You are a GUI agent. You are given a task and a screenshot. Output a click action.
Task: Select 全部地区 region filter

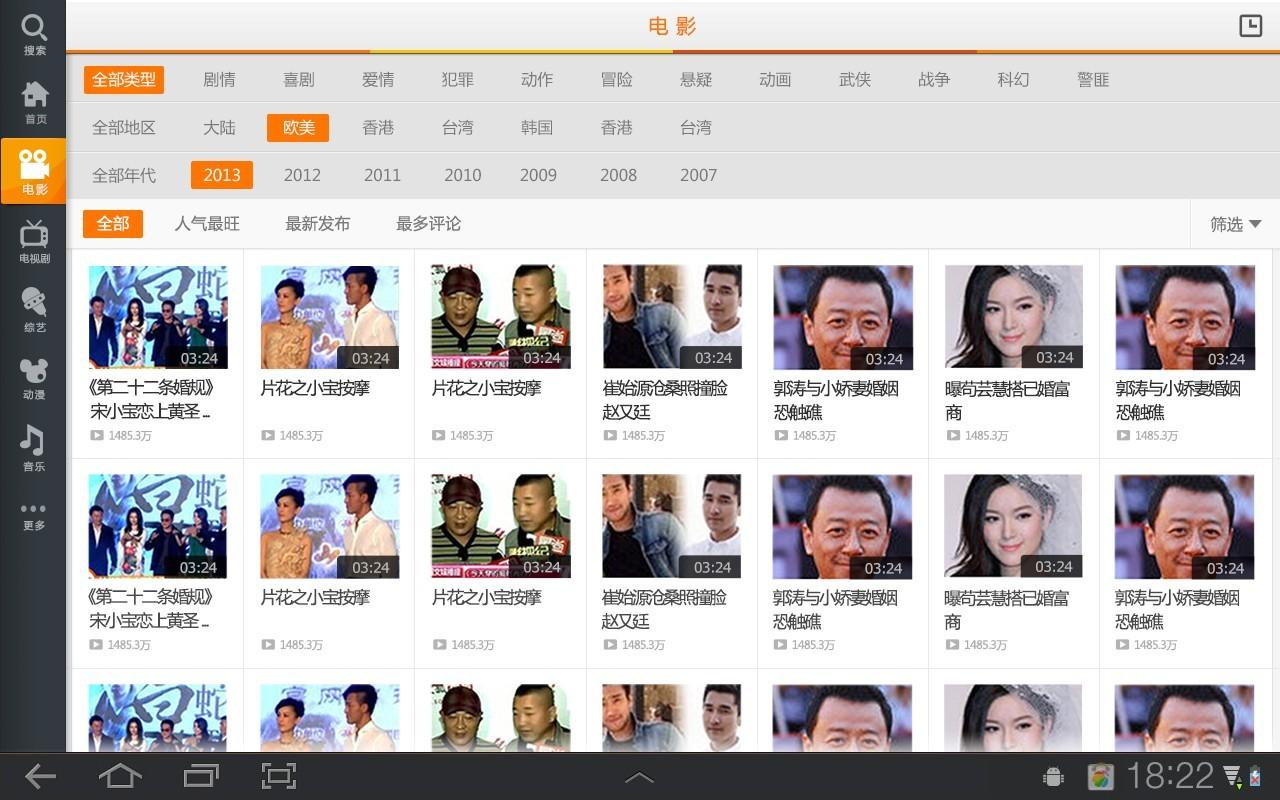click(124, 127)
